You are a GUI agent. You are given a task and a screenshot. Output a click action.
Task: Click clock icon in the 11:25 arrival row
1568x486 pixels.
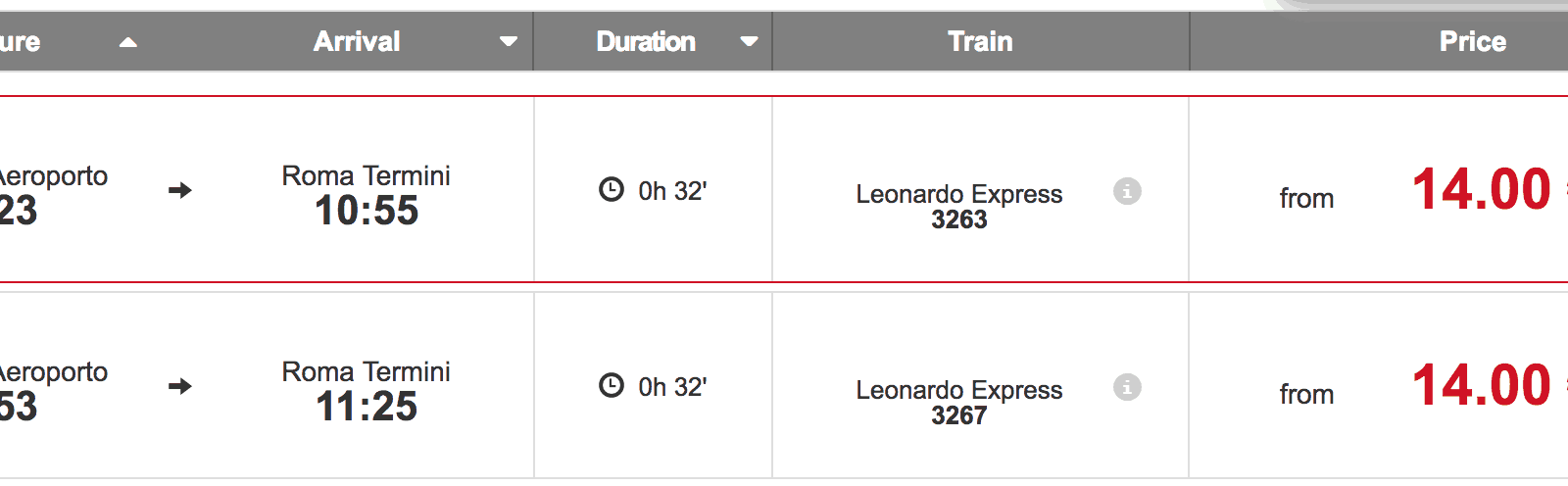pyautogui.click(x=612, y=385)
